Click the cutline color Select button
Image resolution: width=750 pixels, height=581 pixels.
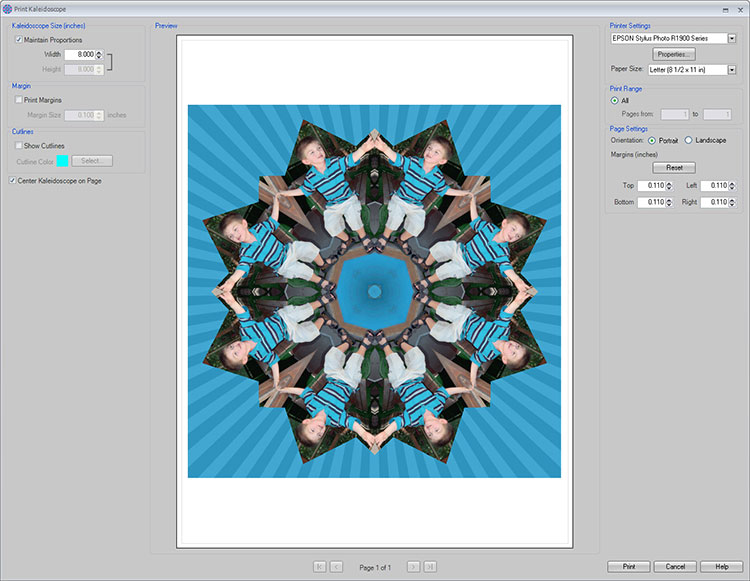pos(92,161)
